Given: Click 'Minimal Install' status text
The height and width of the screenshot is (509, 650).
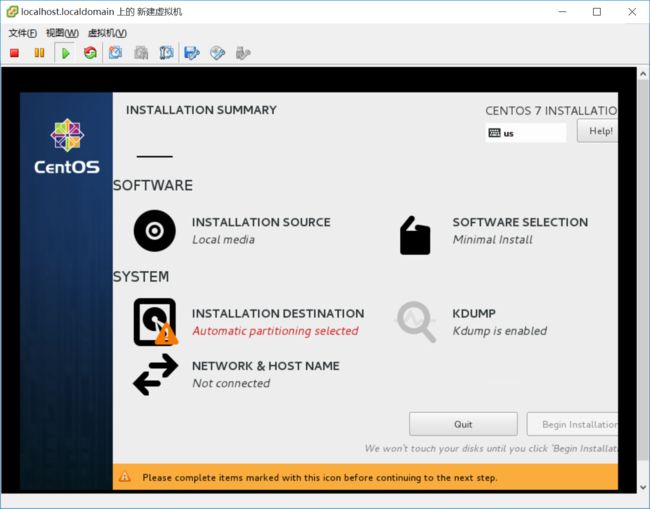Looking at the screenshot, I should coord(492,240).
